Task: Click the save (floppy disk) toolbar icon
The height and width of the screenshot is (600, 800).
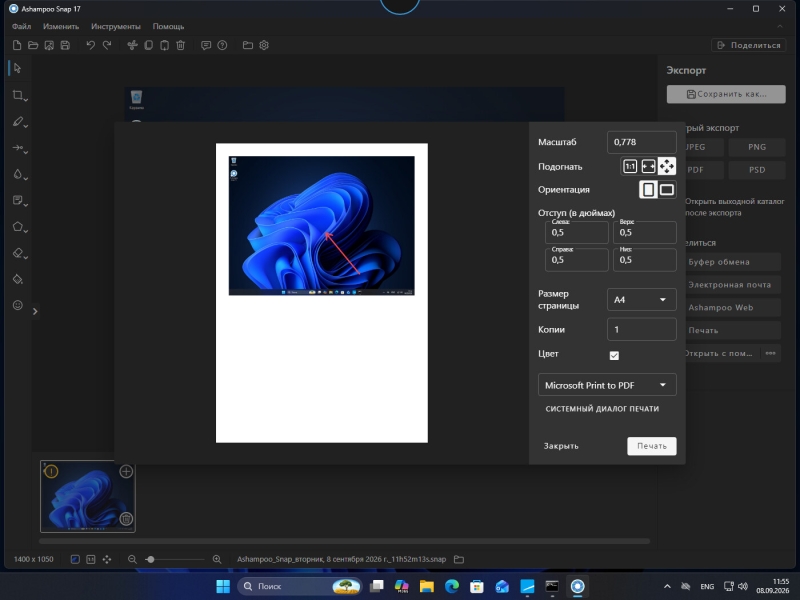Action: (x=65, y=45)
